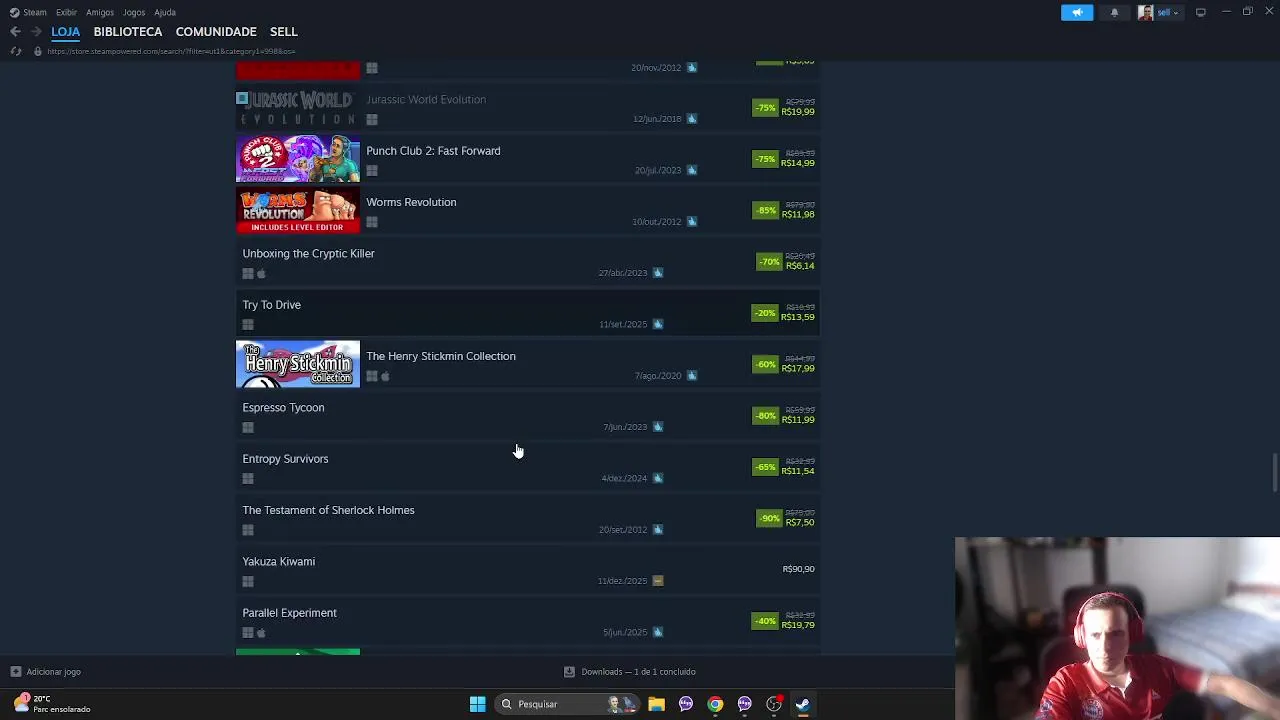This screenshot has height=720, width=1280.
Task: Reload the store page
Action: point(15,51)
